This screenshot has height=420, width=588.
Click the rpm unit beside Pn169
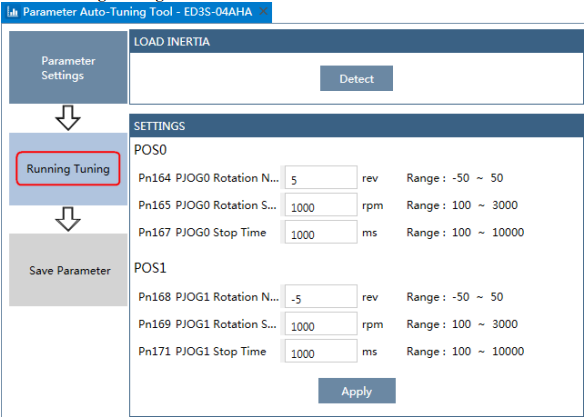(372, 325)
